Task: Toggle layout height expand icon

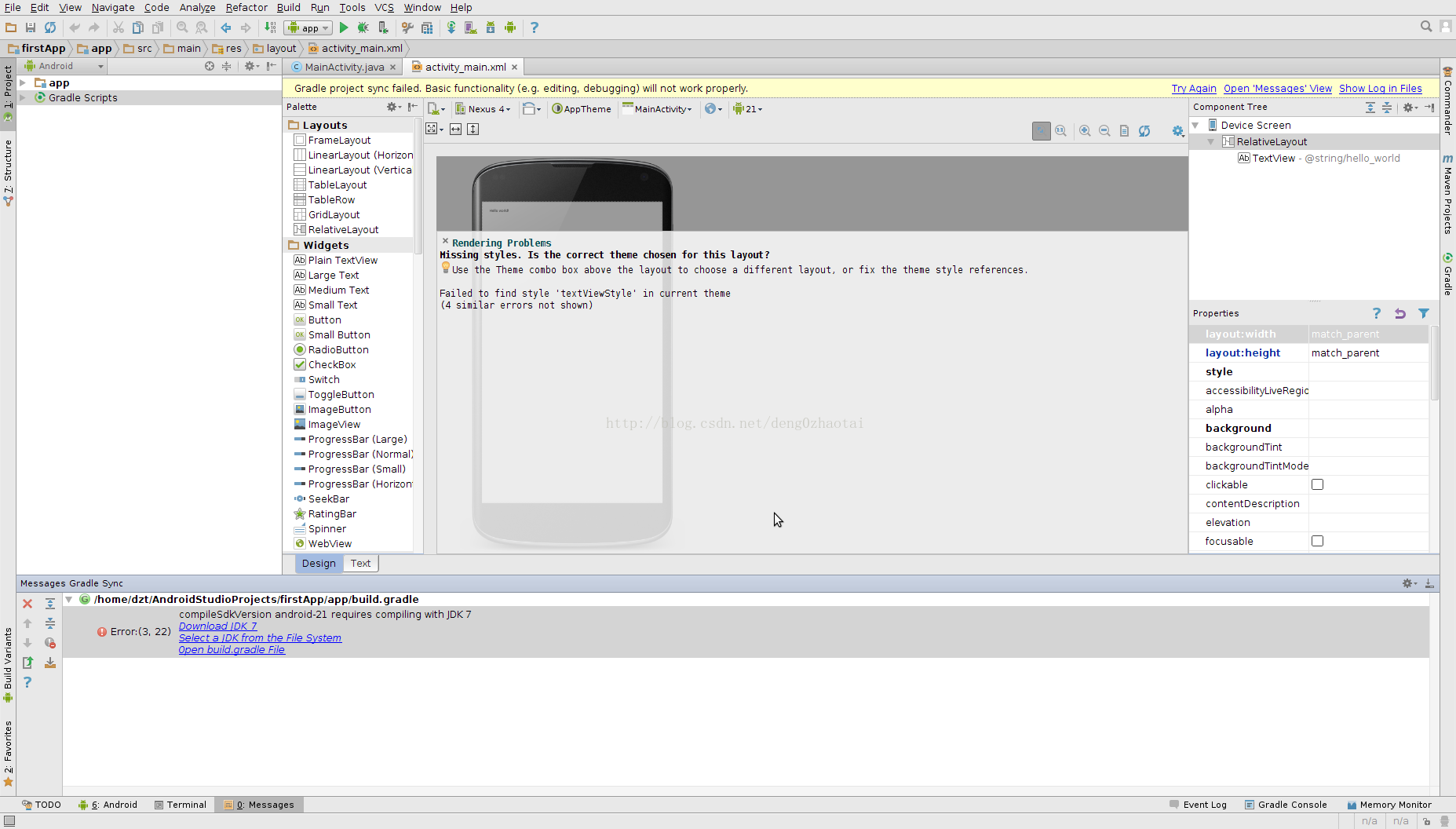Action: 473,129
